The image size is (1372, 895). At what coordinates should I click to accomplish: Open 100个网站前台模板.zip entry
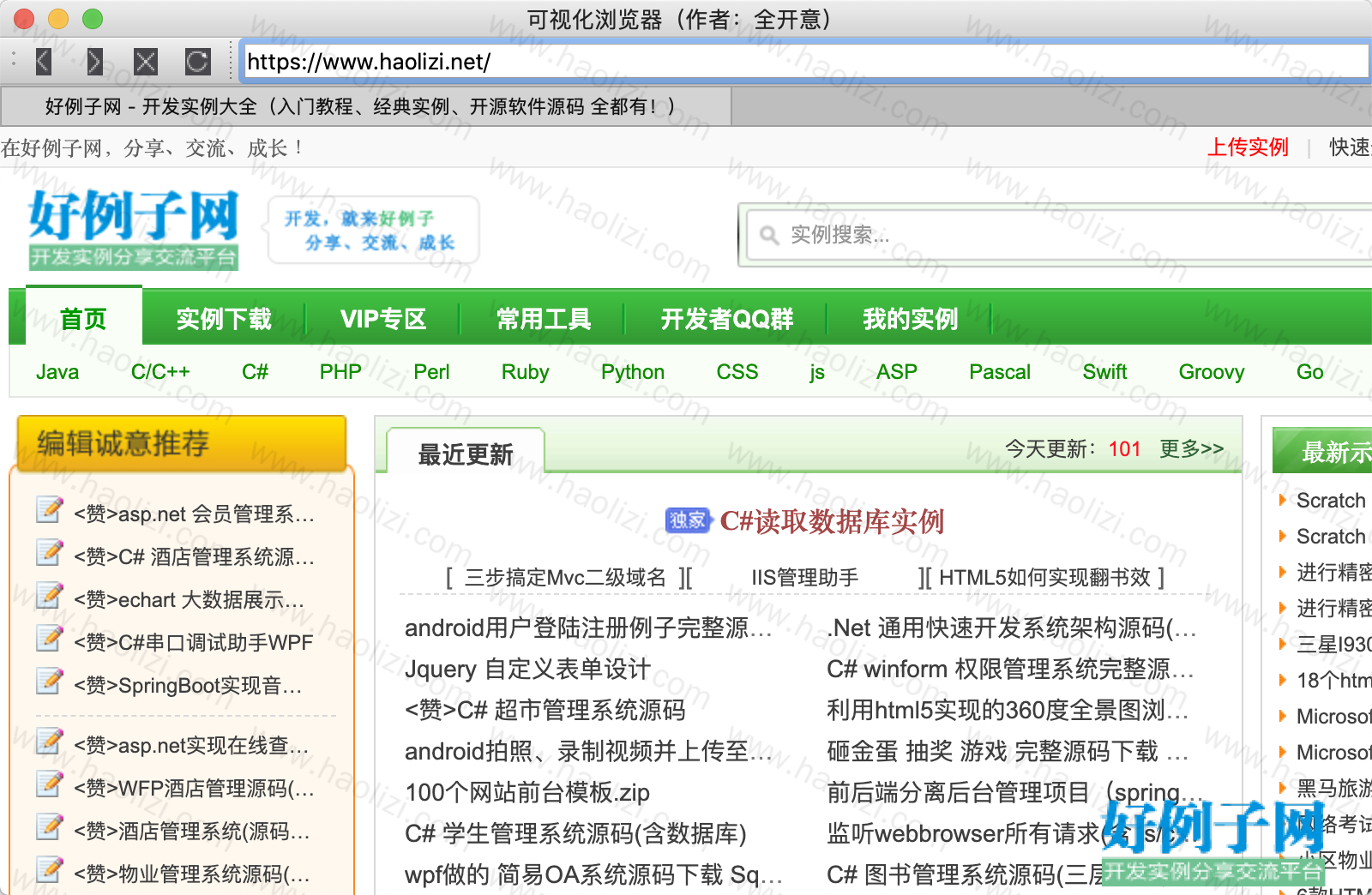[527, 793]
